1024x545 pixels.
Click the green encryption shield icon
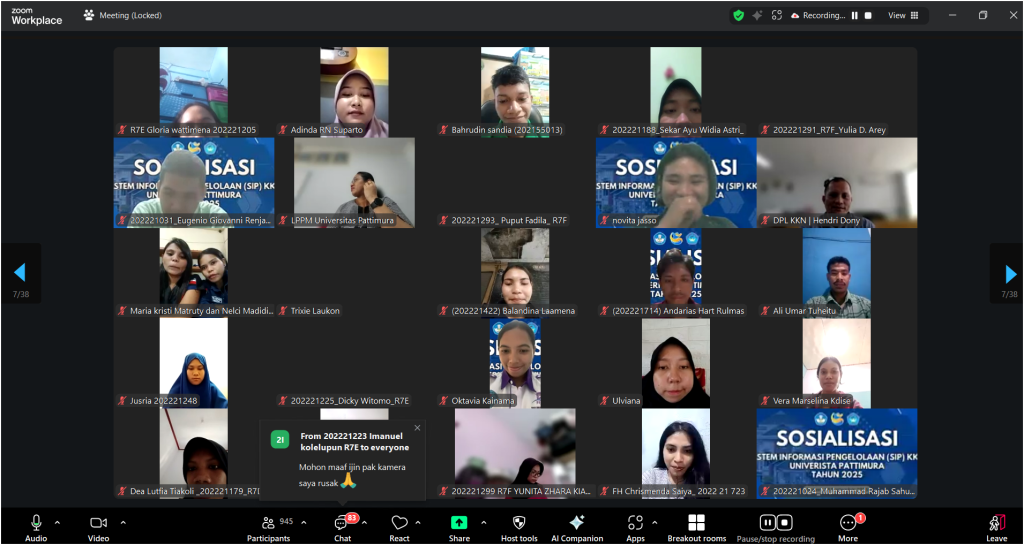[x=738, y=15]
